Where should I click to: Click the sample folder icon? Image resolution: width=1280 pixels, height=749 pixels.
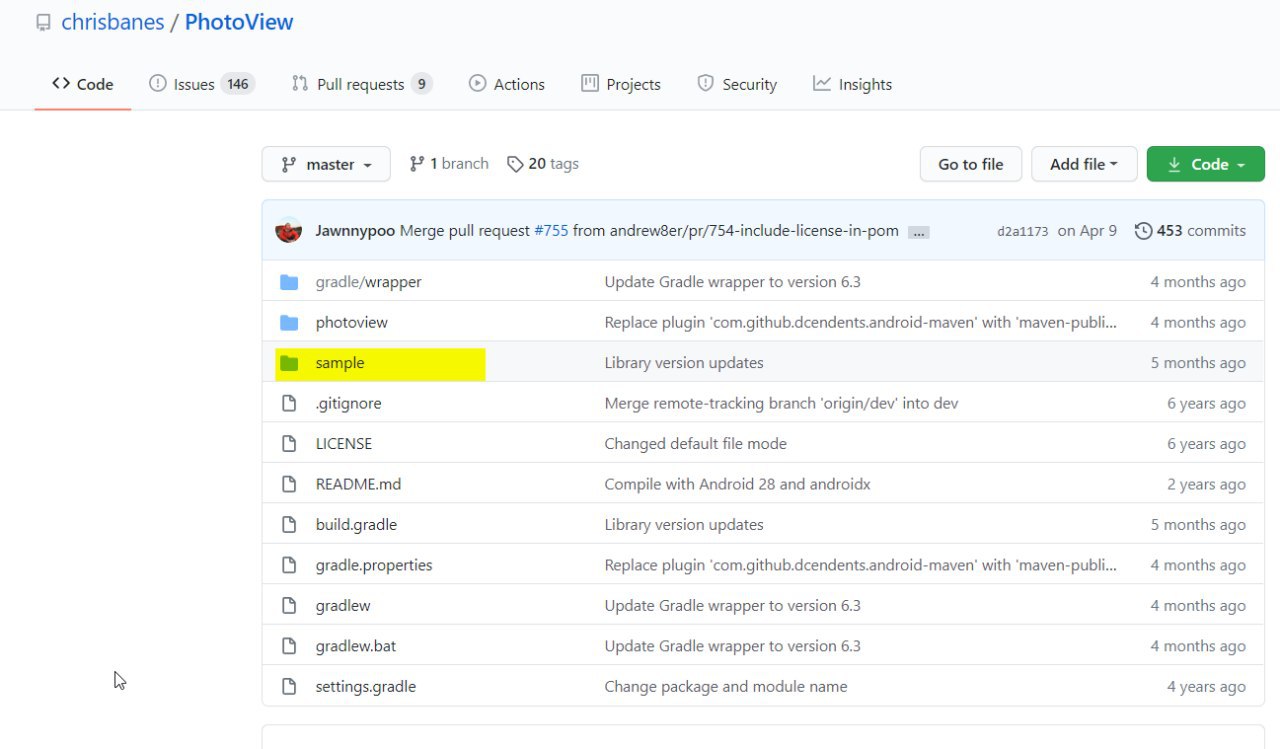289,363
